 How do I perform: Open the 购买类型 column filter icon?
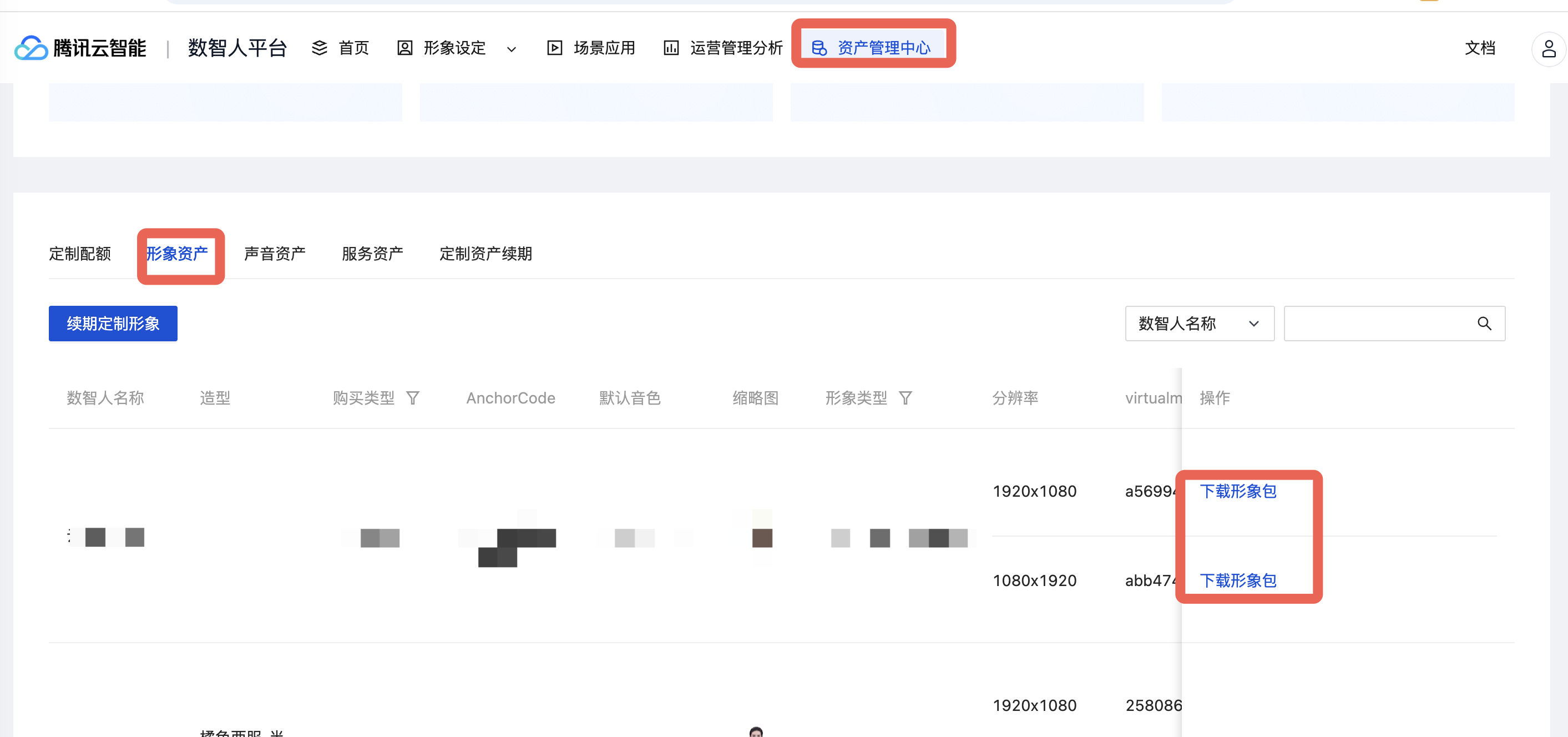[x=413, y=398]
